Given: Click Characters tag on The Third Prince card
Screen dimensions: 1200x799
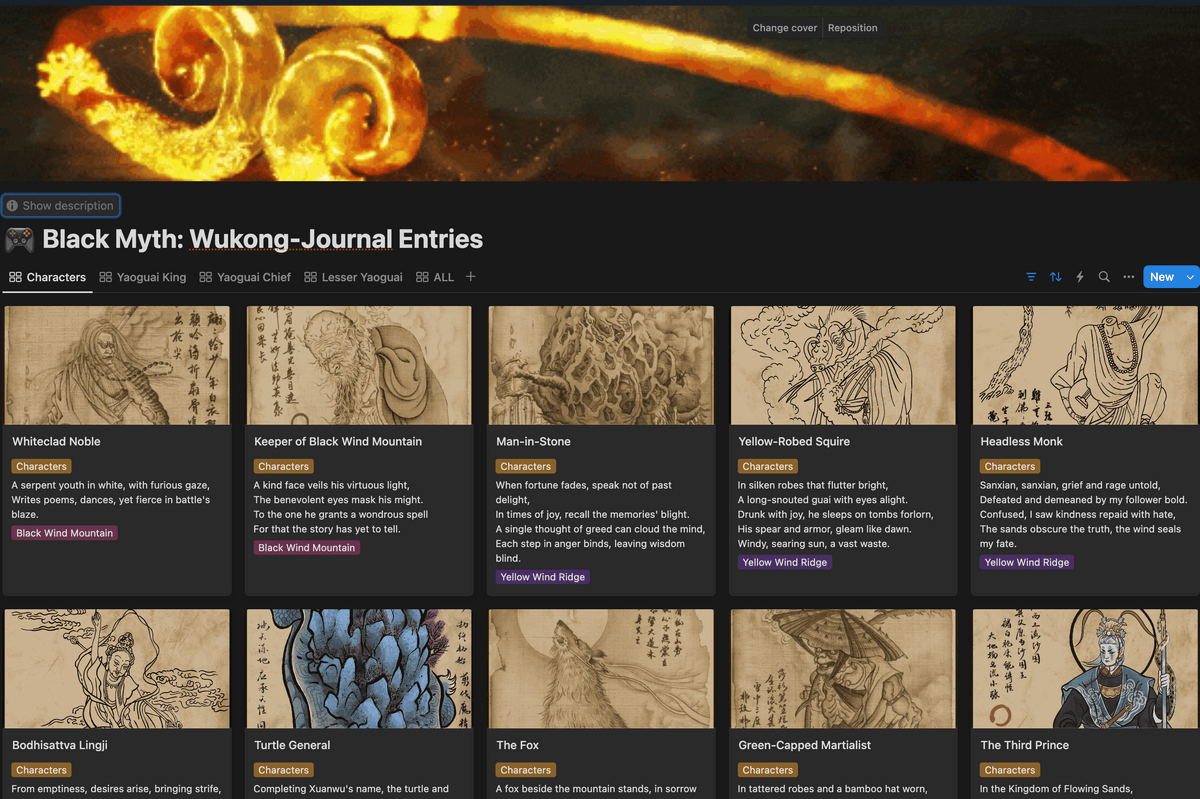Looking at the screenshot, I should (x=1010, y=770).
